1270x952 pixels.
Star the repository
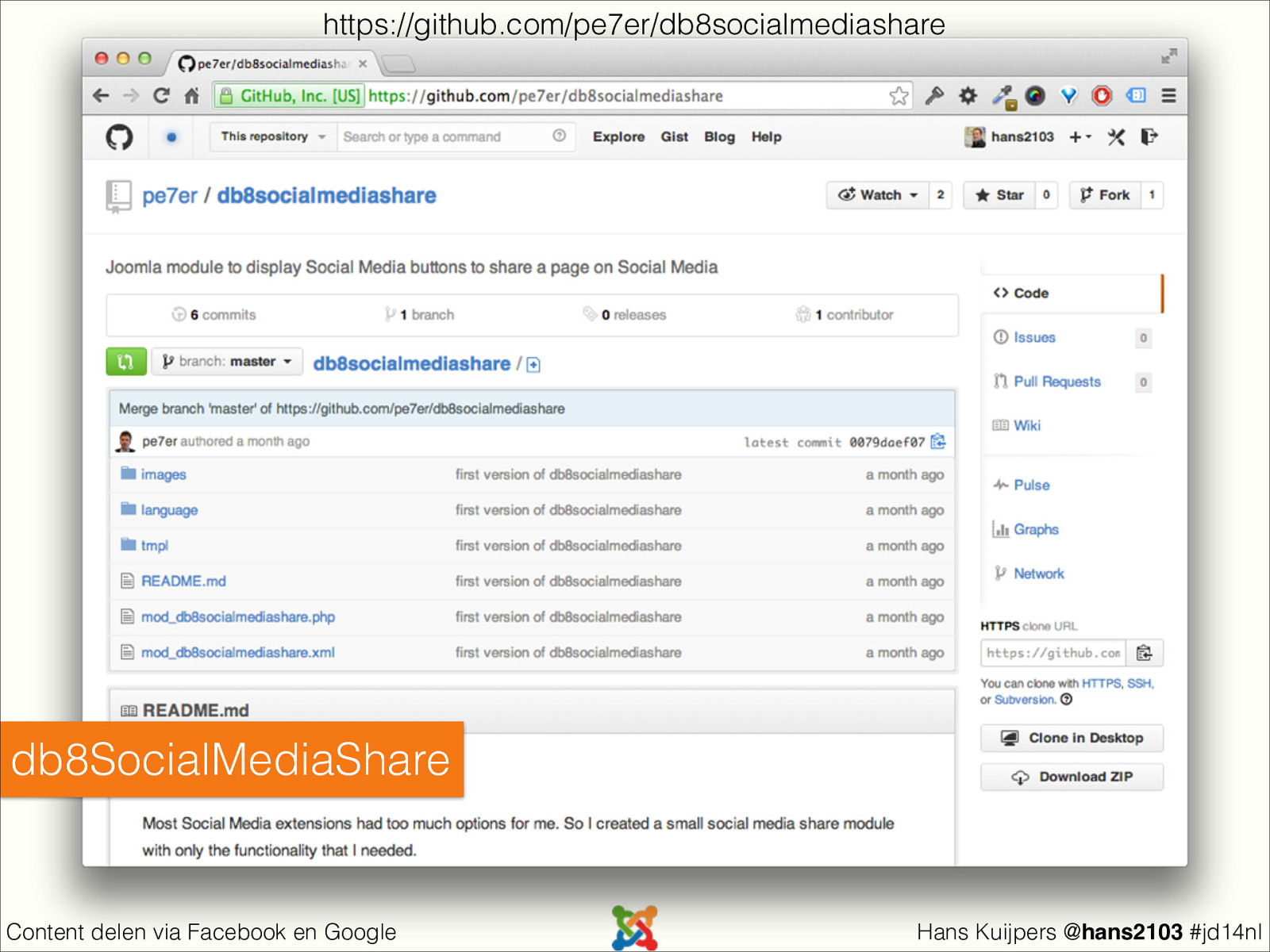click(x=999, y=195)
